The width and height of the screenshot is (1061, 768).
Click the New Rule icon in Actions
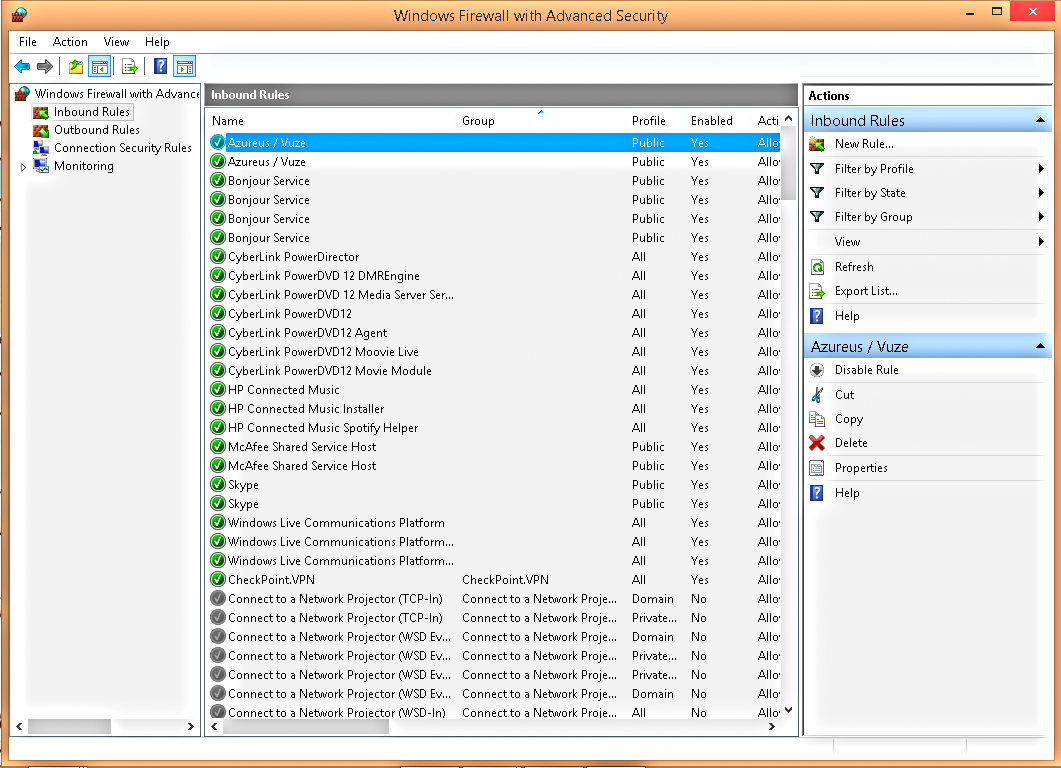817,144
